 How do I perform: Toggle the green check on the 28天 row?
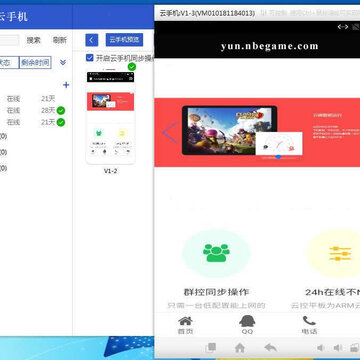coord(61,110)
